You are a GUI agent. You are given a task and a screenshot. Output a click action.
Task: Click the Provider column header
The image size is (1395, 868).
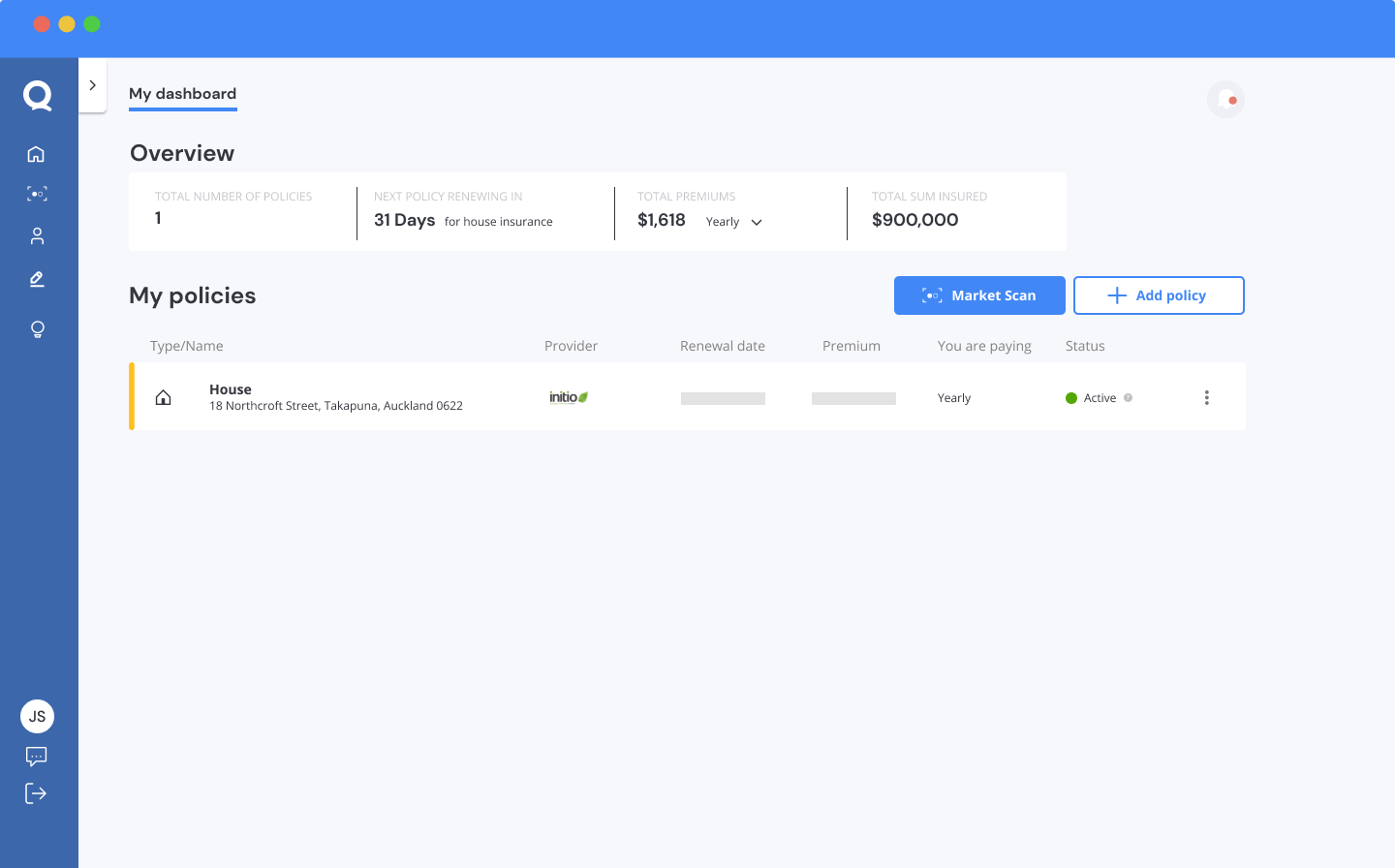click(x=572, y=346)
